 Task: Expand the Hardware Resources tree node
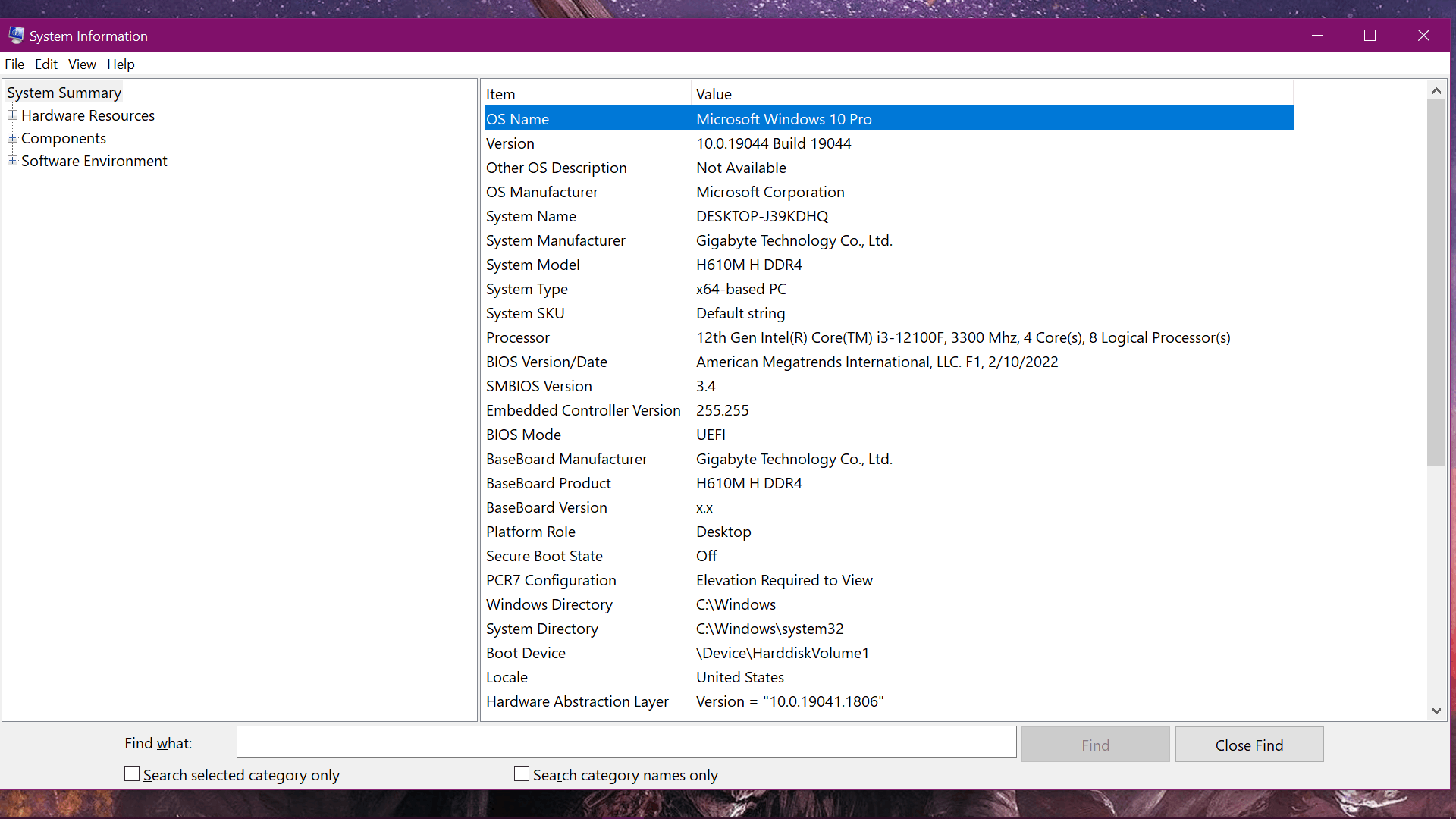pyautogui.click(x=12, y=115)
